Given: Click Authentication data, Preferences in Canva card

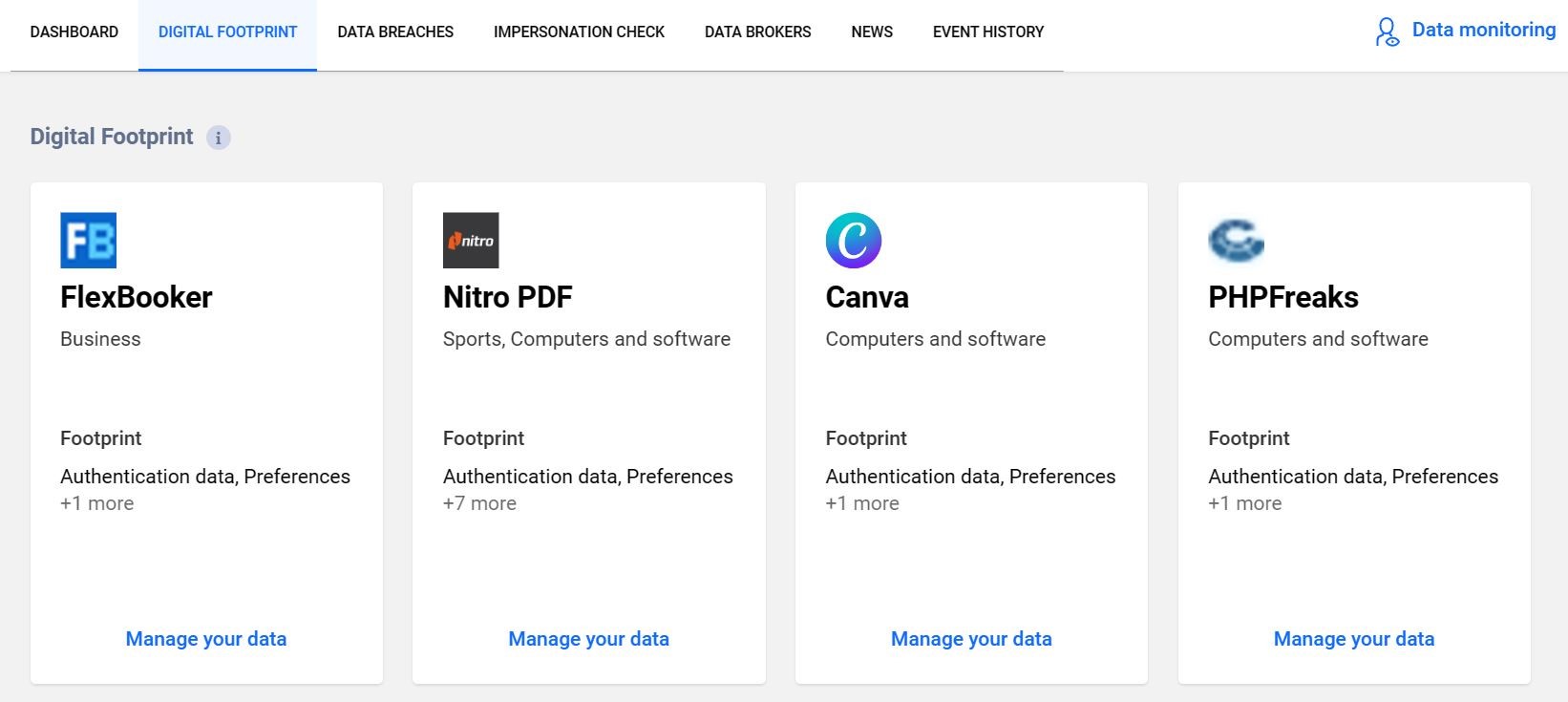Looking at the screenshot, I should click(971, 477).
